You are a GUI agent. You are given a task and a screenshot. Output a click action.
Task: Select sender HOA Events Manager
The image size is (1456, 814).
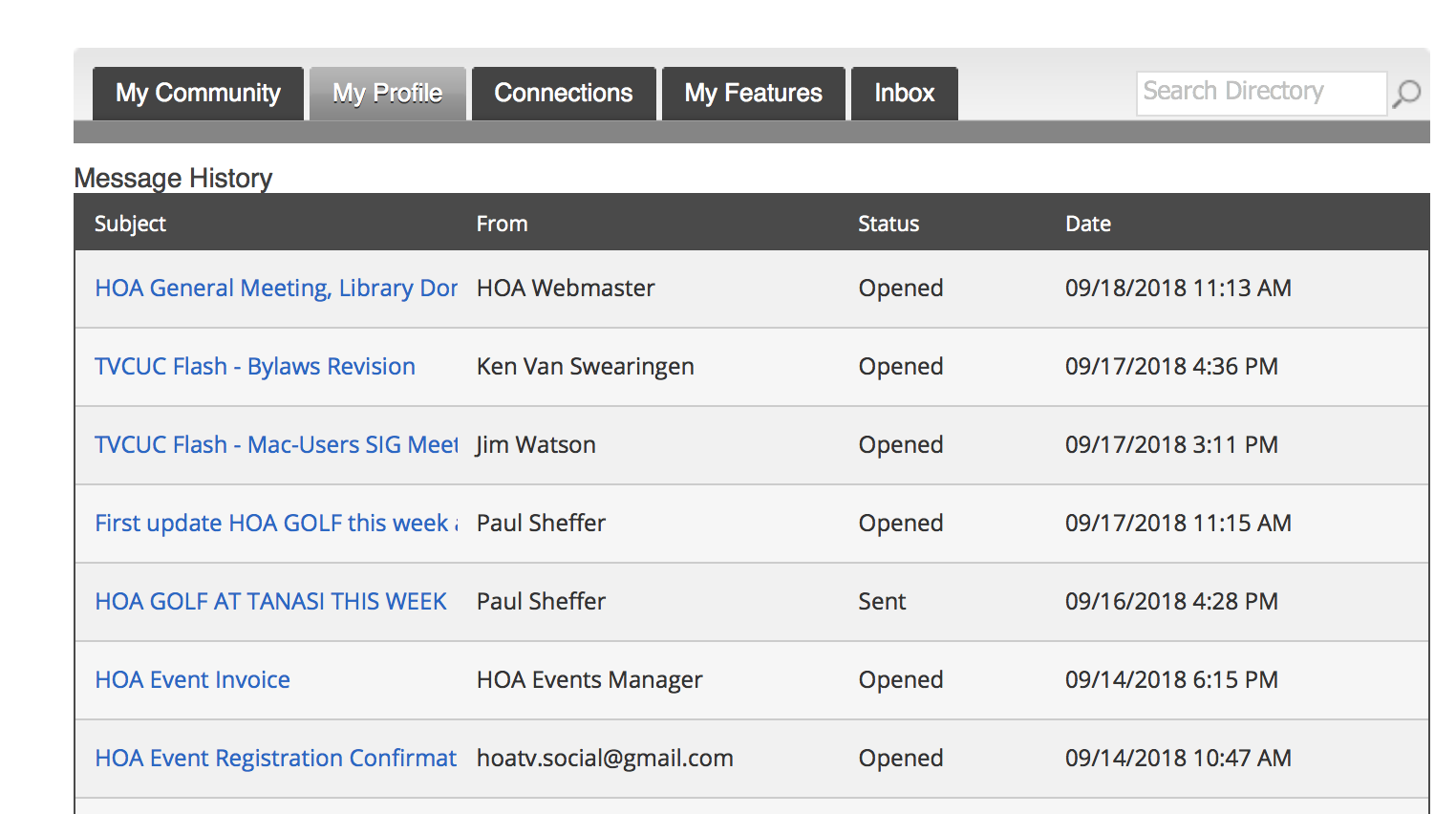(x=589, y=680)
